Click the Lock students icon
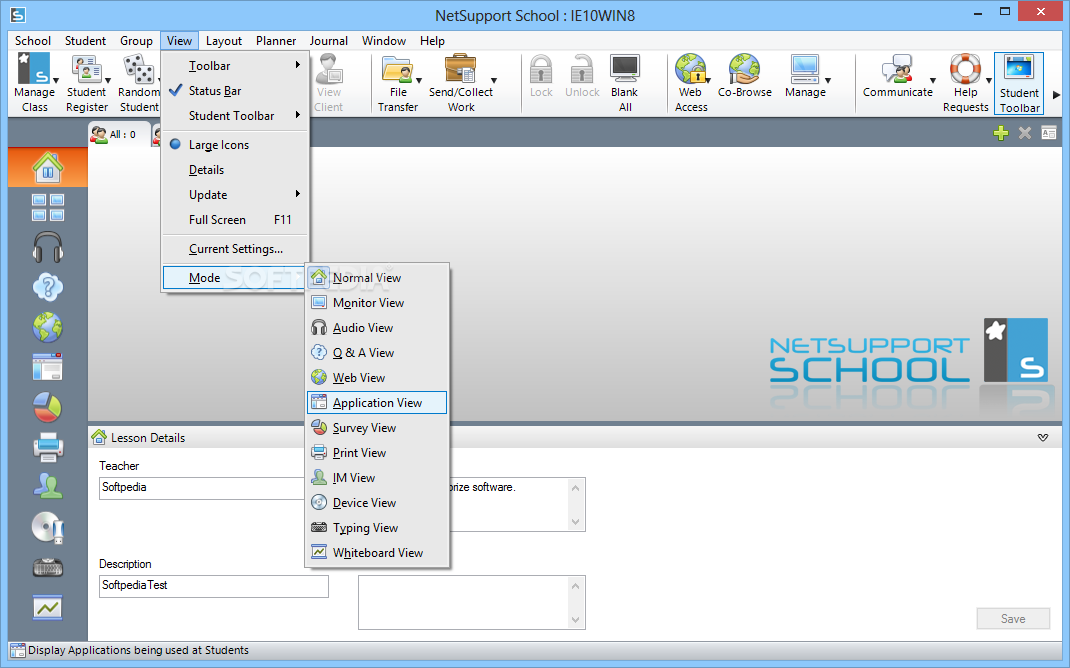Screen dimensions: 1070x668 [x=541, y=76]
